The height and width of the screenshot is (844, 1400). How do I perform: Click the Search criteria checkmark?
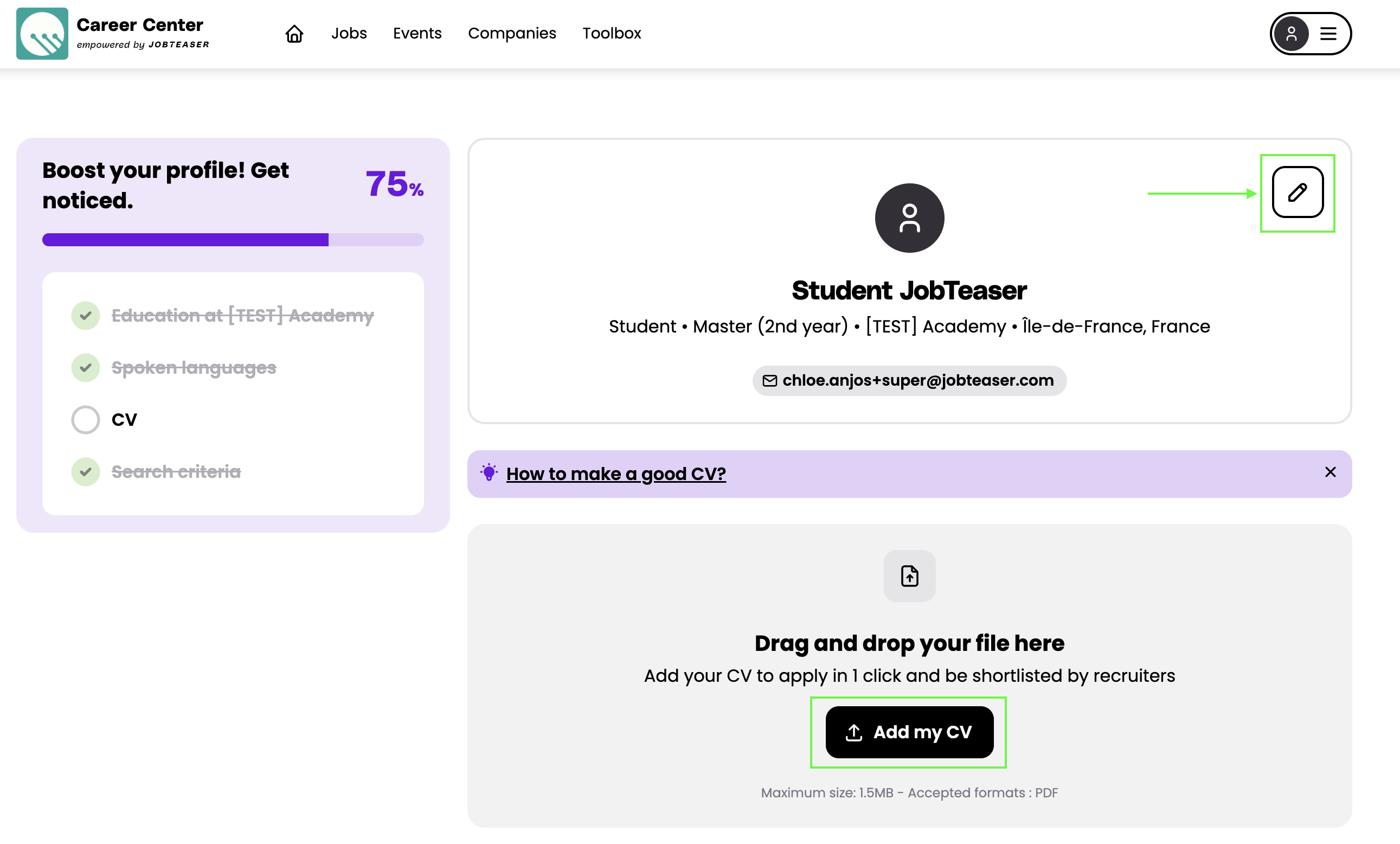click(85, 472)
